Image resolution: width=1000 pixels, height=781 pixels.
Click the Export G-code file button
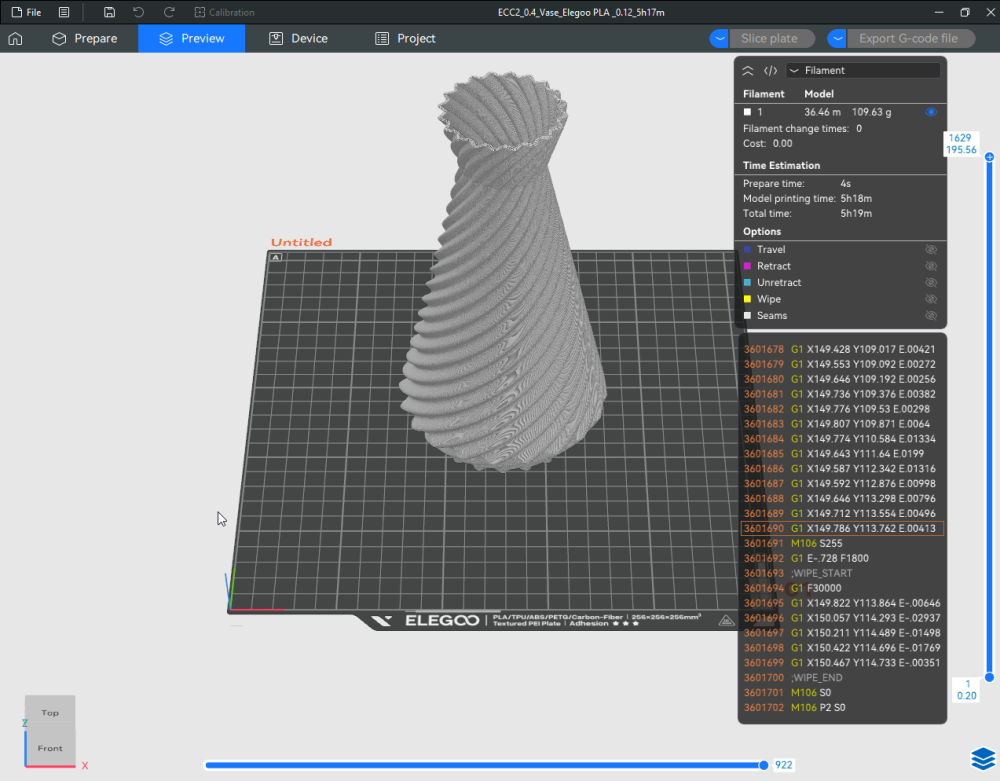[908, 39]
